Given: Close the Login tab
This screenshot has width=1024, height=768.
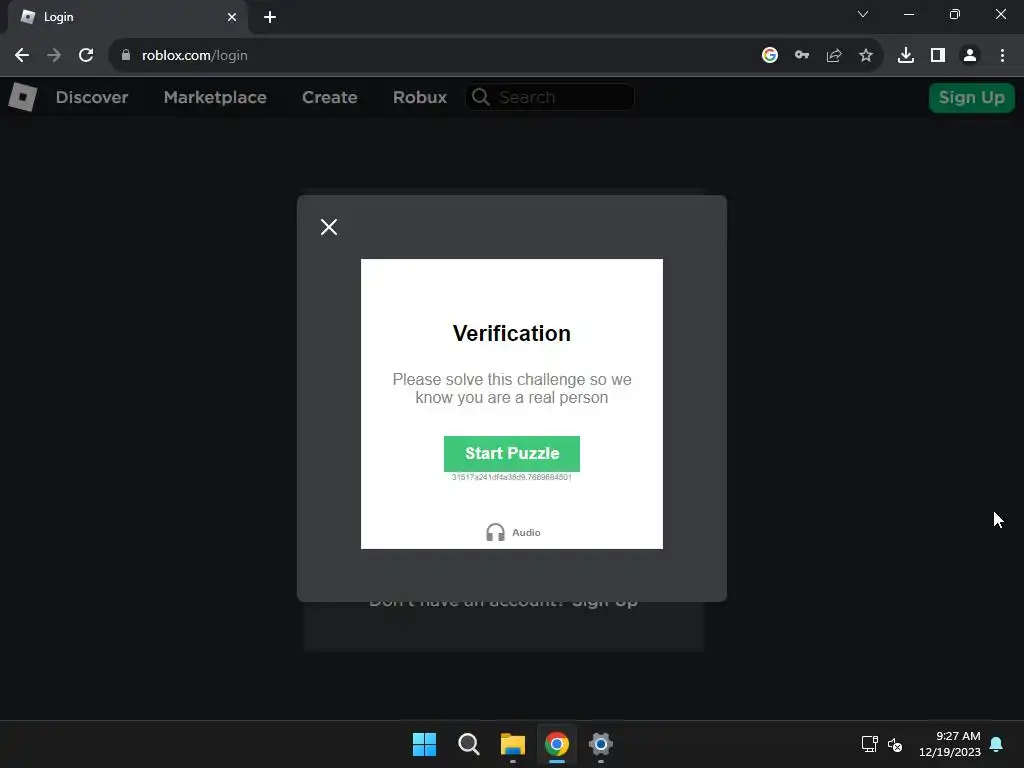Looking at the screenshot, I should coord(232,17).
